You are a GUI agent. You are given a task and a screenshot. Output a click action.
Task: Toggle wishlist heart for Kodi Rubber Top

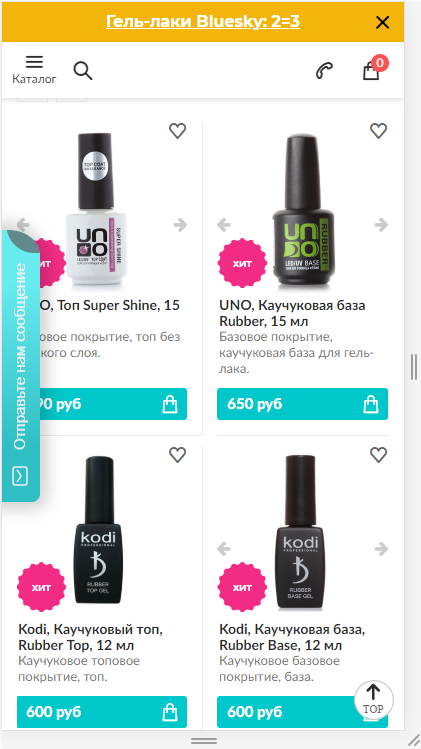pyautogui.click(x=177, y=455)
